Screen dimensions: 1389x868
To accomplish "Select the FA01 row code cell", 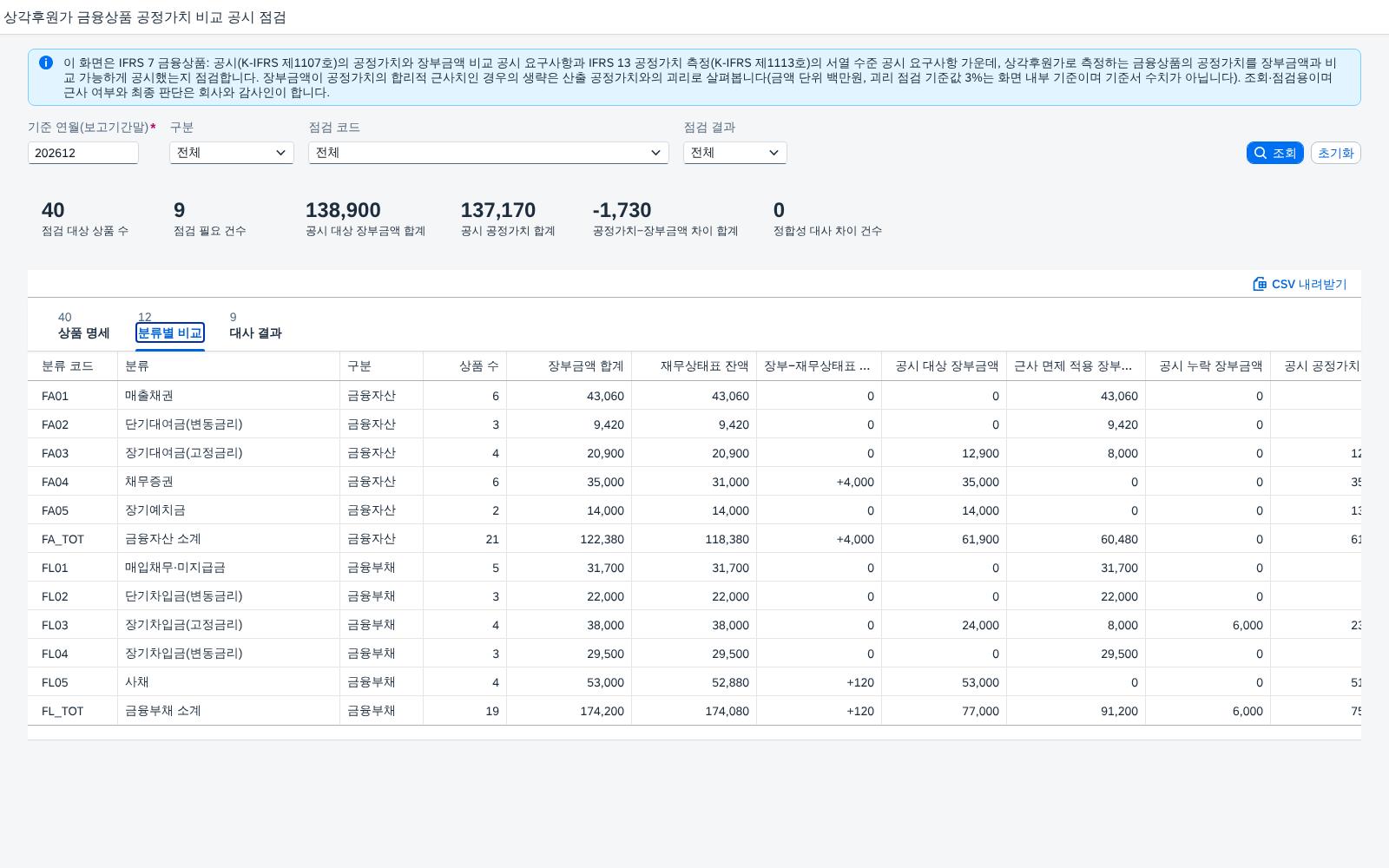I will coord(73,396).
